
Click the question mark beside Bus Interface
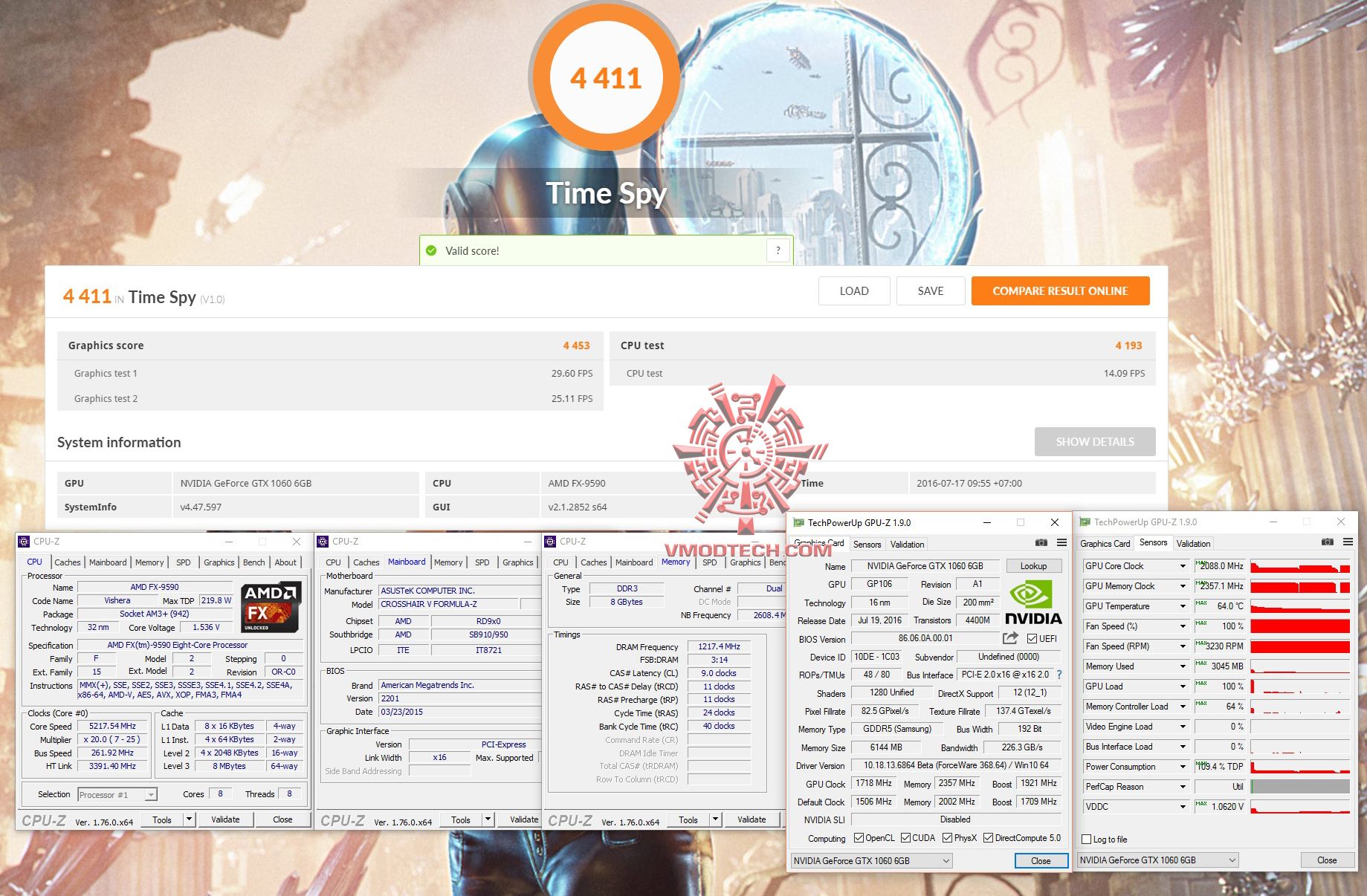(x=1059, y=675)
